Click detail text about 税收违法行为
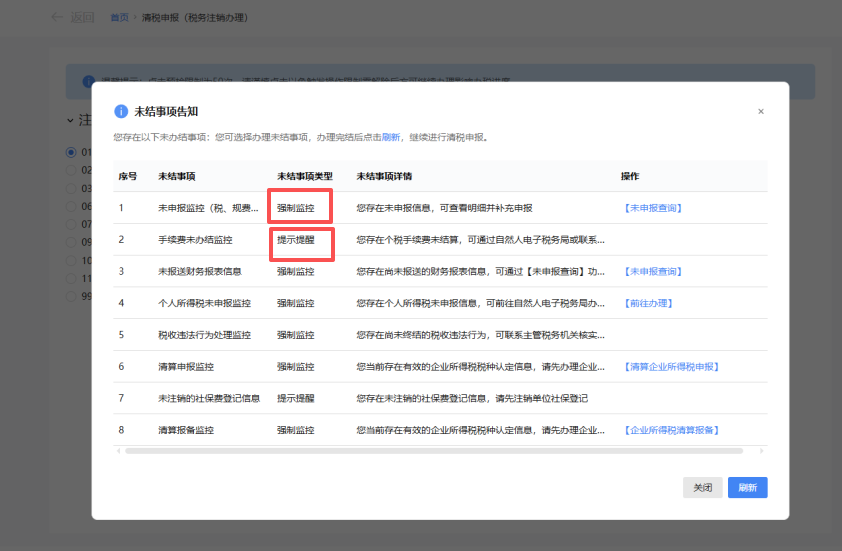This screenshot has height=551, width=842. tap(481, 335)
